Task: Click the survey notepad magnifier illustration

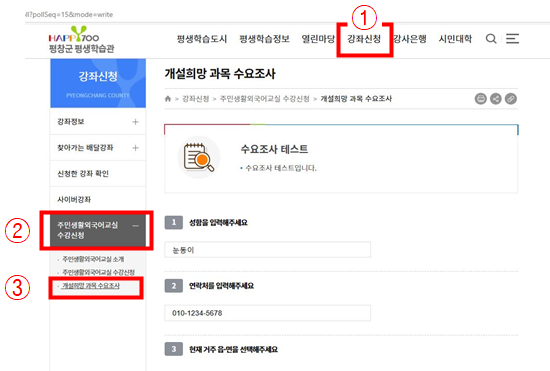Action: coord(199,157)
